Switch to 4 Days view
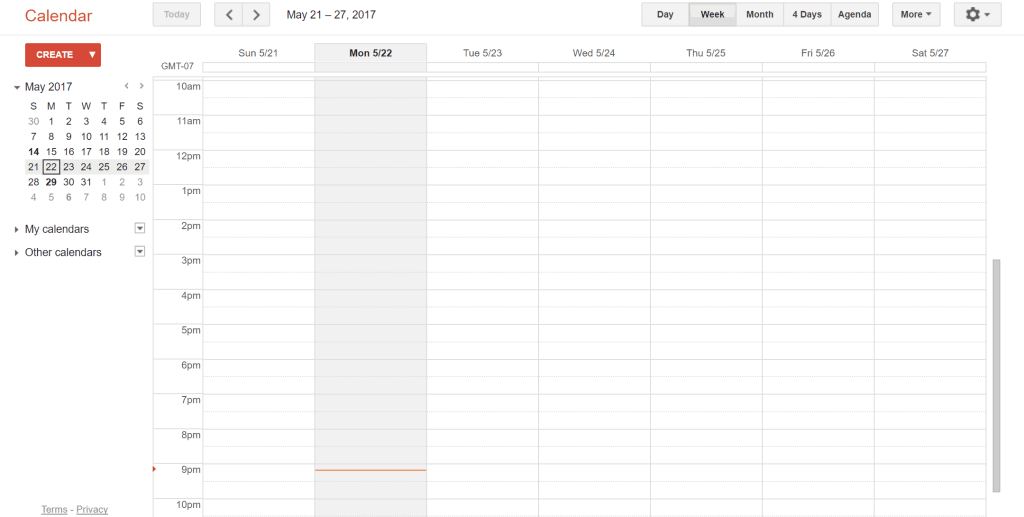 tap(807, 14)
